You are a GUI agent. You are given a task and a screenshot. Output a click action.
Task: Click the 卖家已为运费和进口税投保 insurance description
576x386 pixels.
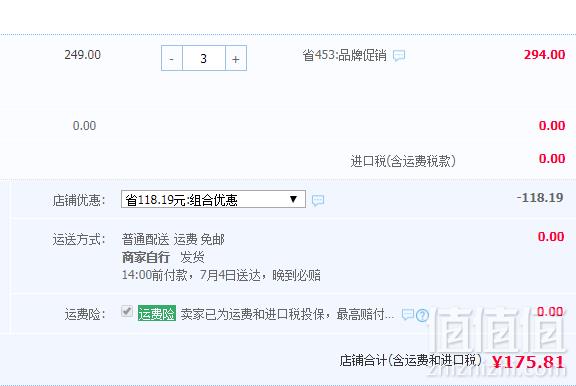[x=287, y=314]
